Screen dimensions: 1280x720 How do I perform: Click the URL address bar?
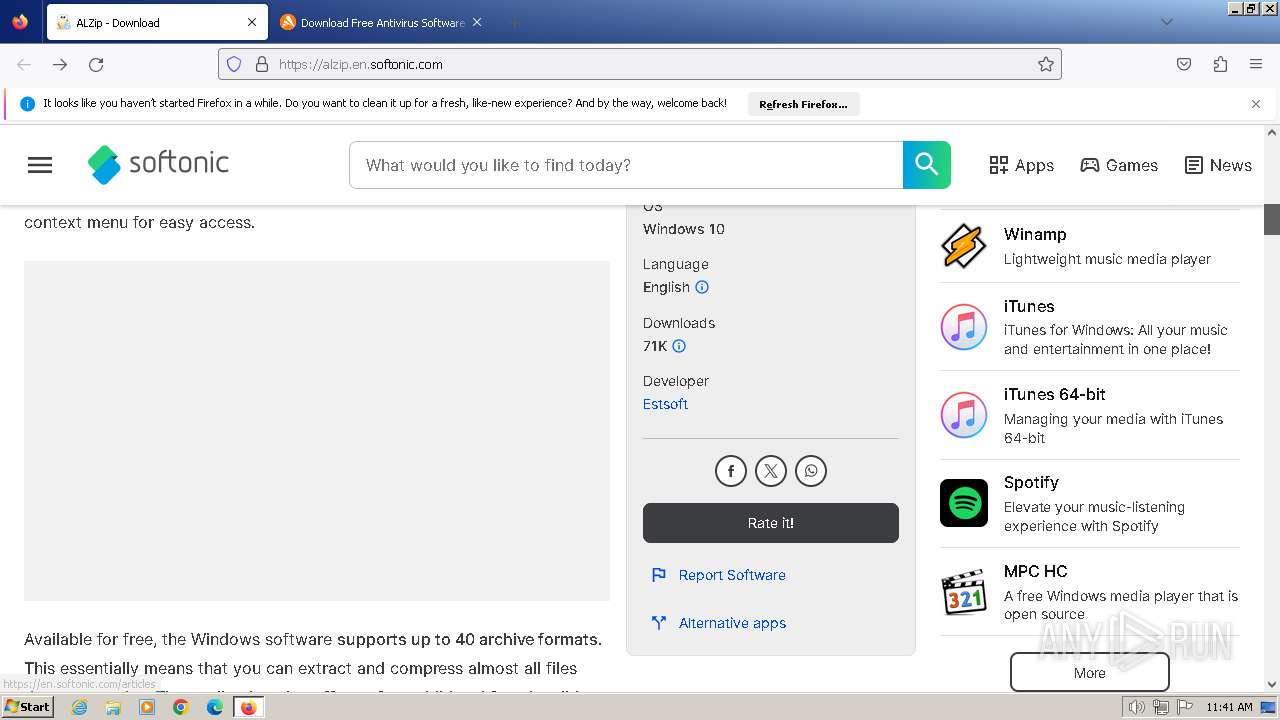pos(640,64)
